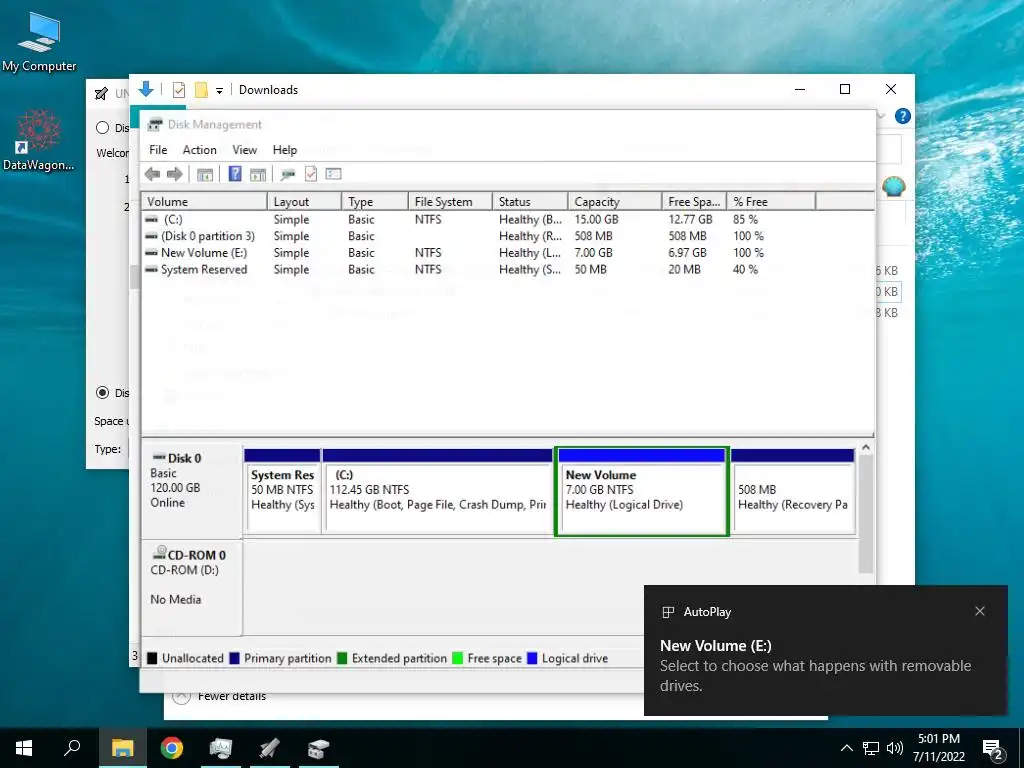Click the blue Help question mark toolbar icon
The image size is (1024, 768).
235,174
